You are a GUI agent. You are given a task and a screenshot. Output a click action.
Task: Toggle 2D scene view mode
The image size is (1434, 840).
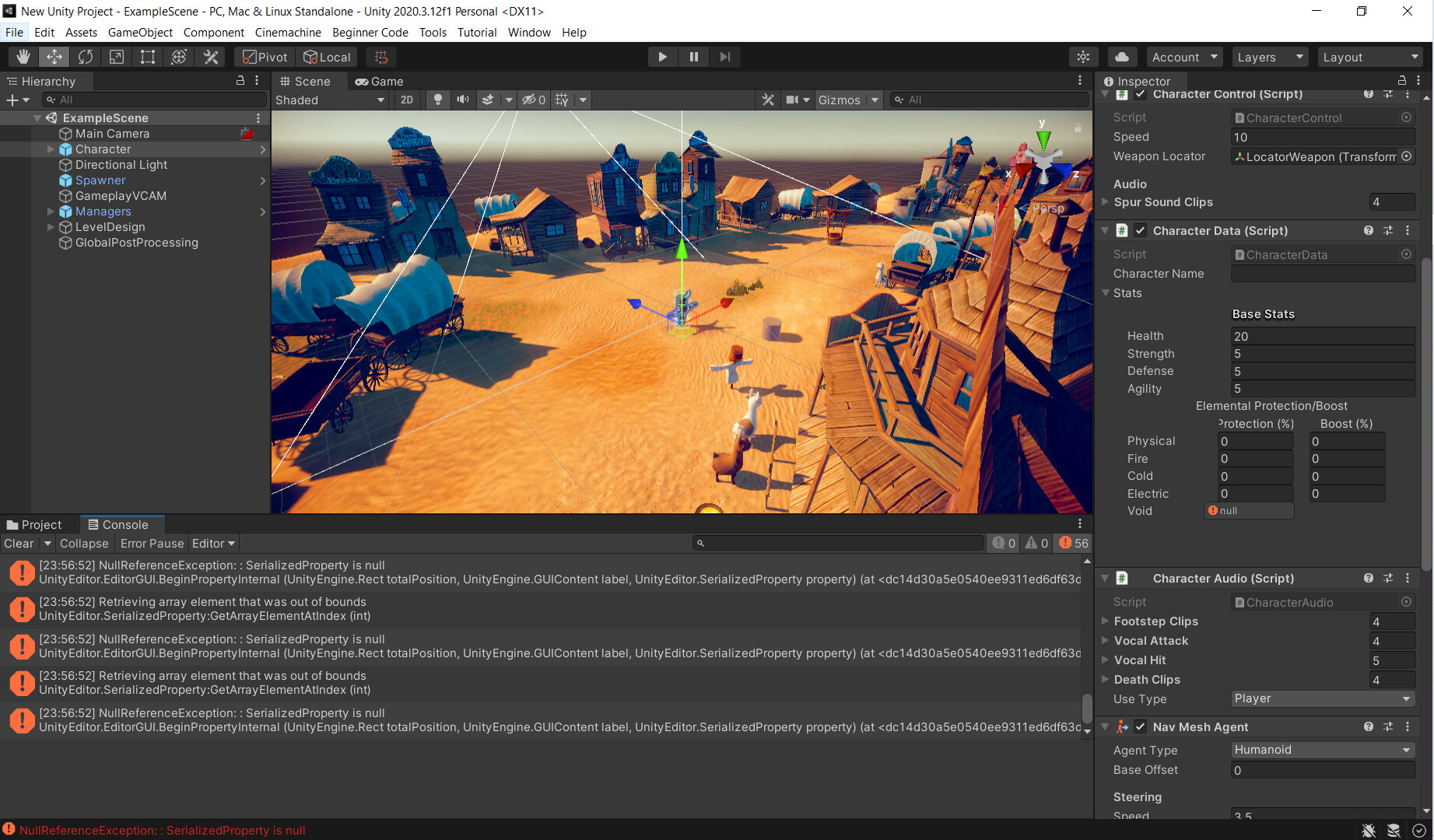[407, 100]
